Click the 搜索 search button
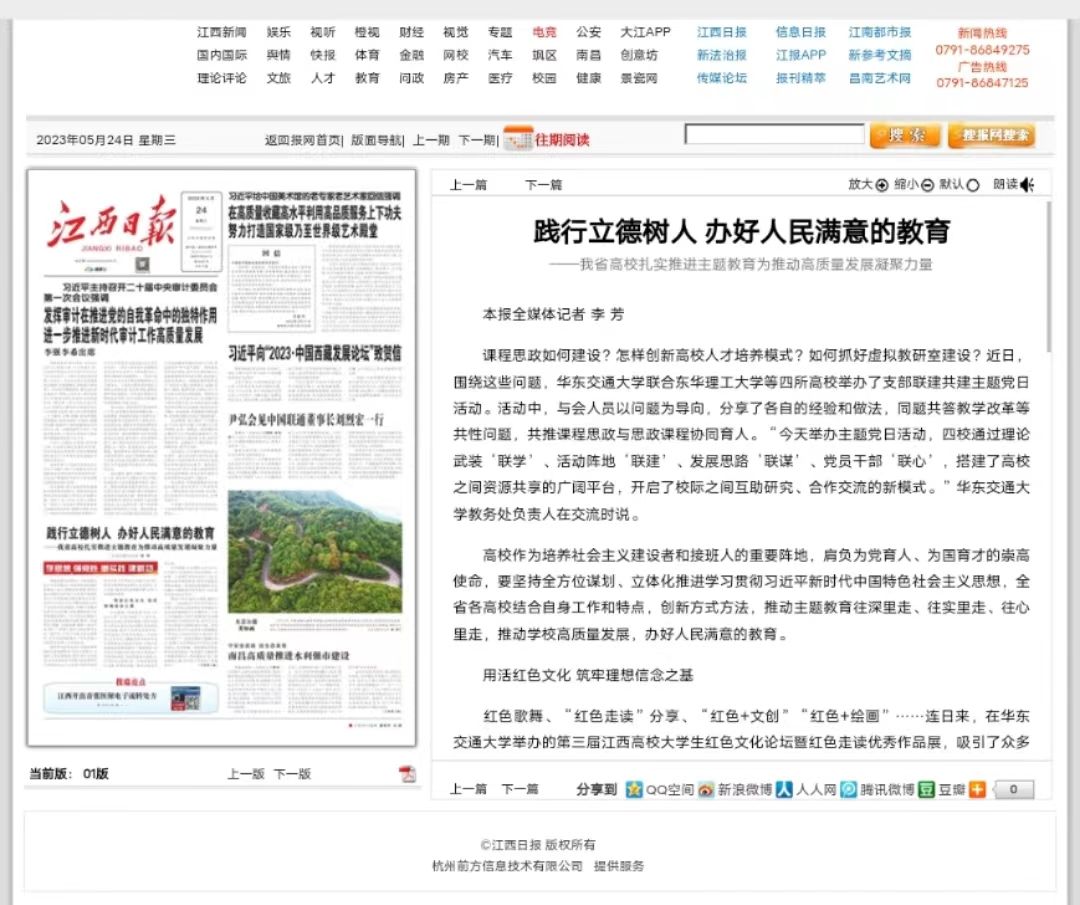 905,136
